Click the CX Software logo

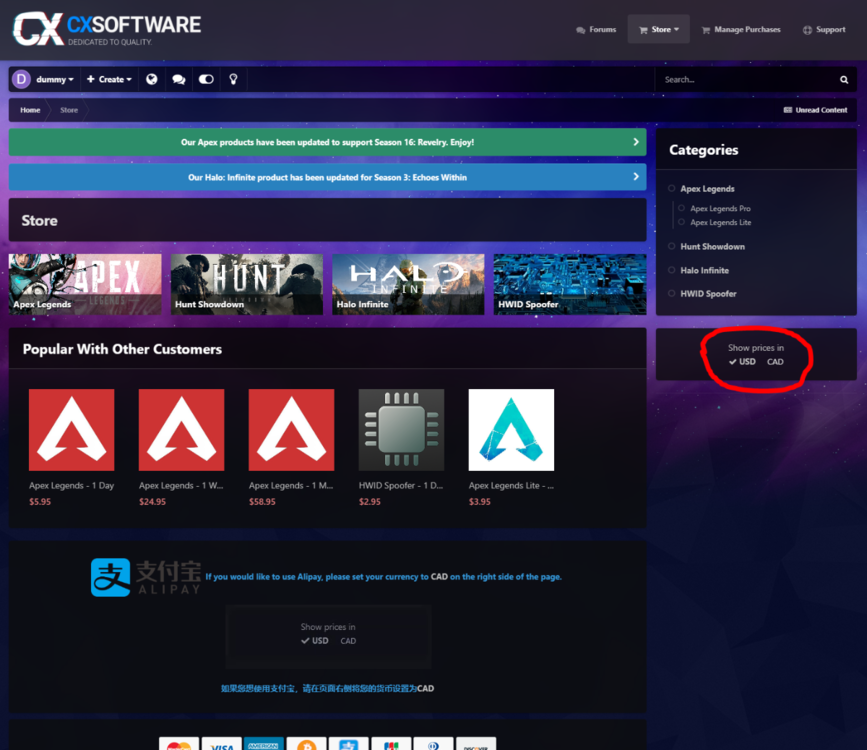click(x=107, y=29)
